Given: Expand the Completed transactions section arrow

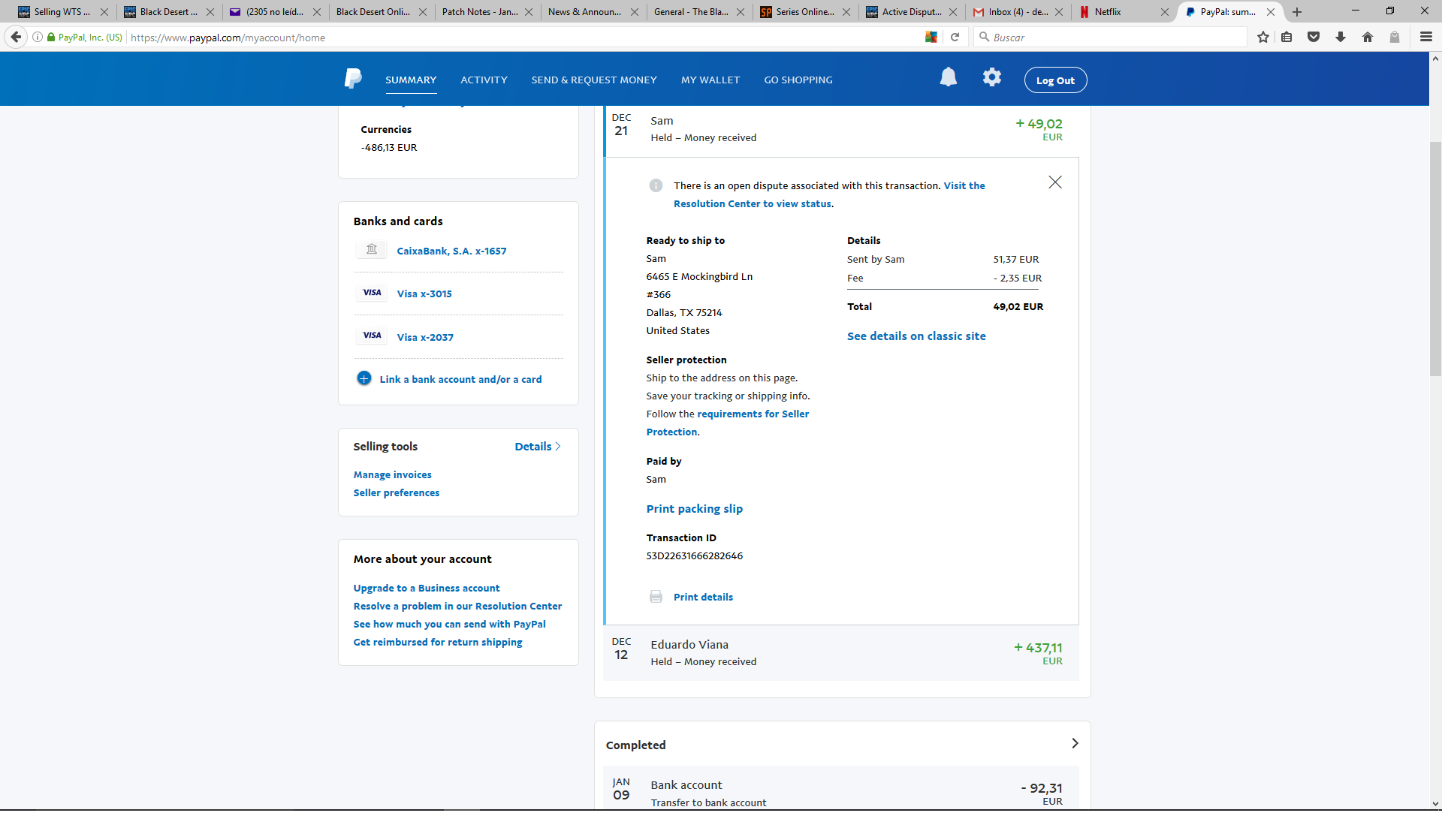Looking at the screenshot, I should coord(1075,743).
